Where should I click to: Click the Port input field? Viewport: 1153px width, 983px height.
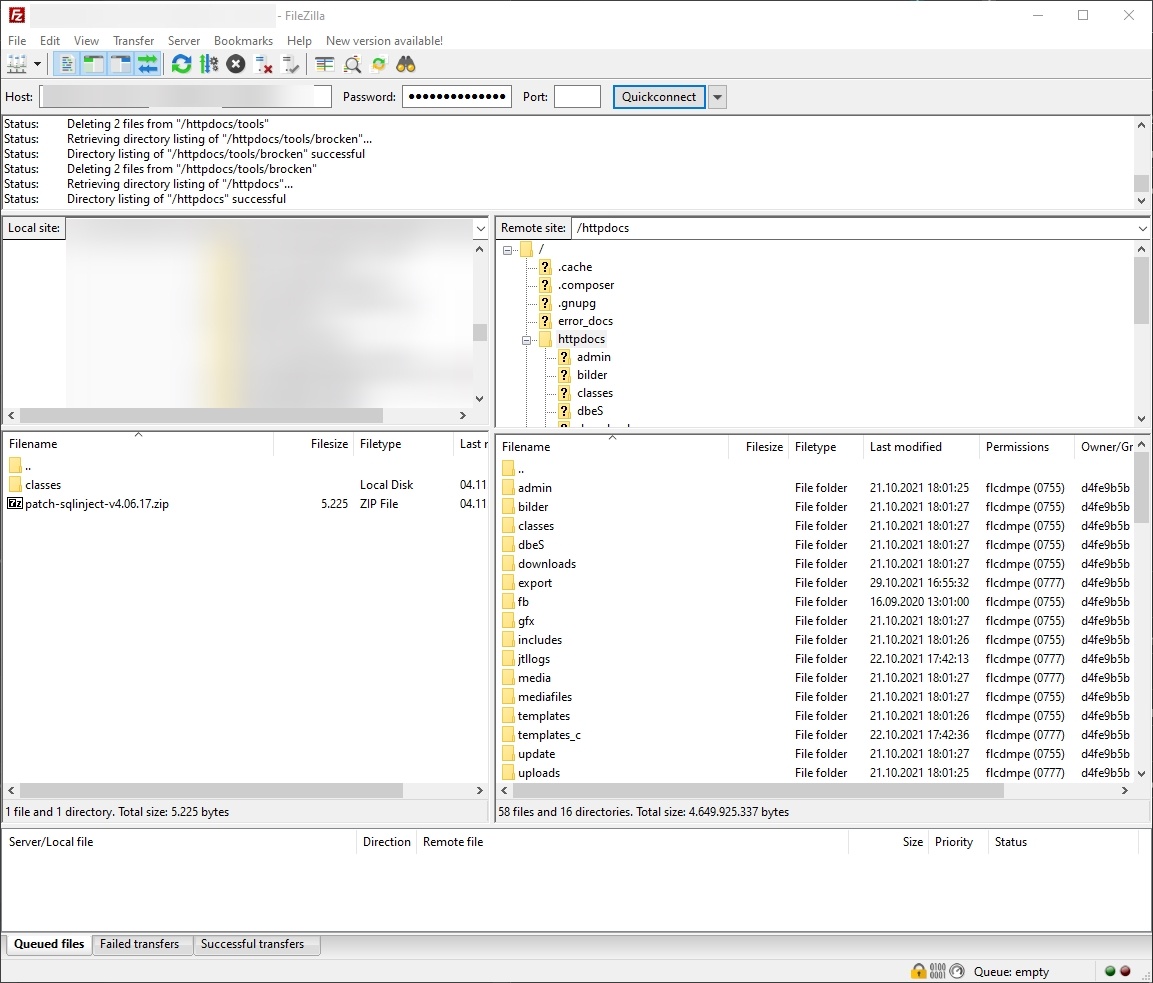coord(577,97)
